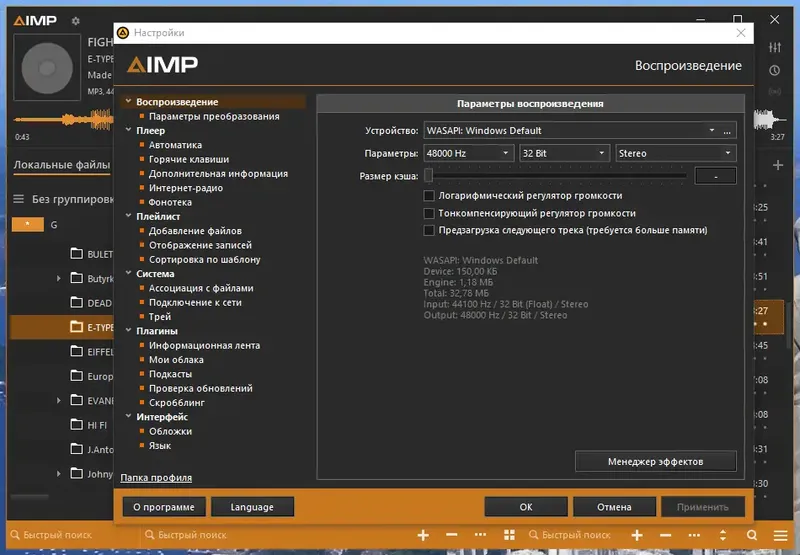Open device options ellipsis button
The width and height of the screenshot is (800, 555).
pyautogui.click(x=727, y=131)
